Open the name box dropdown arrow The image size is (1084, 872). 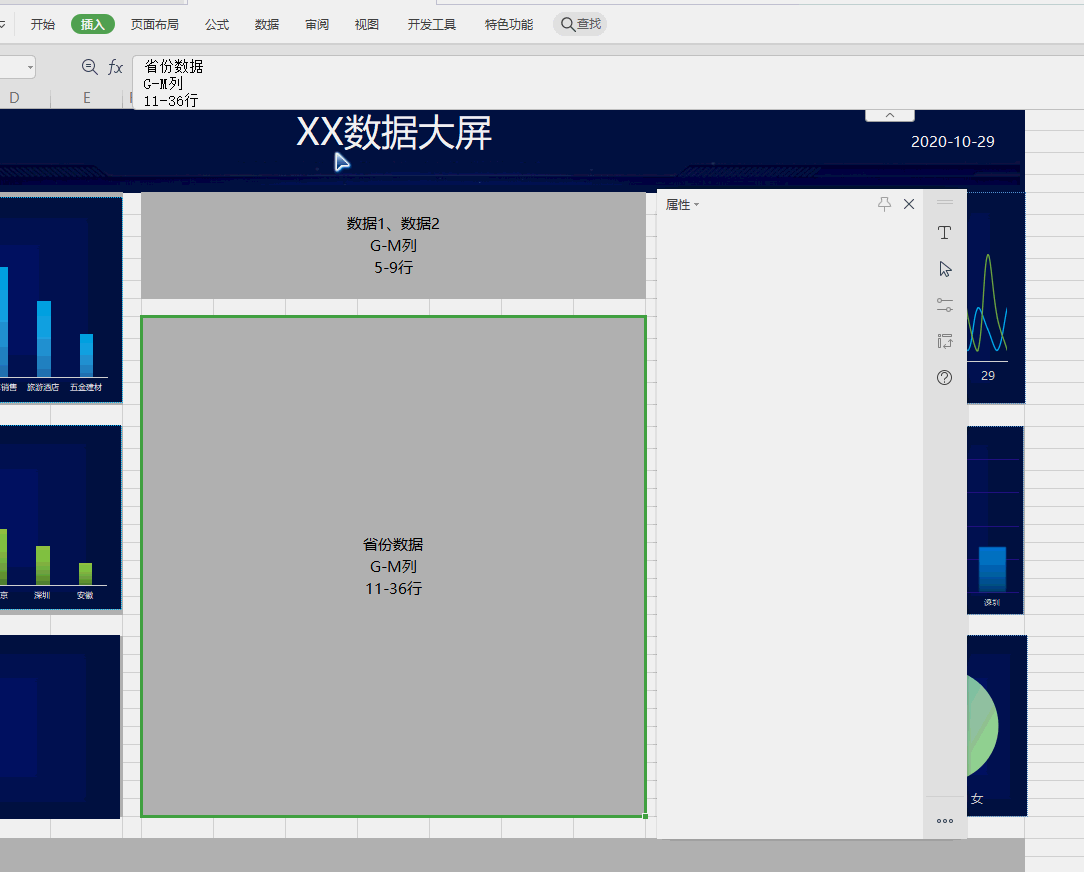pos(30,67)
